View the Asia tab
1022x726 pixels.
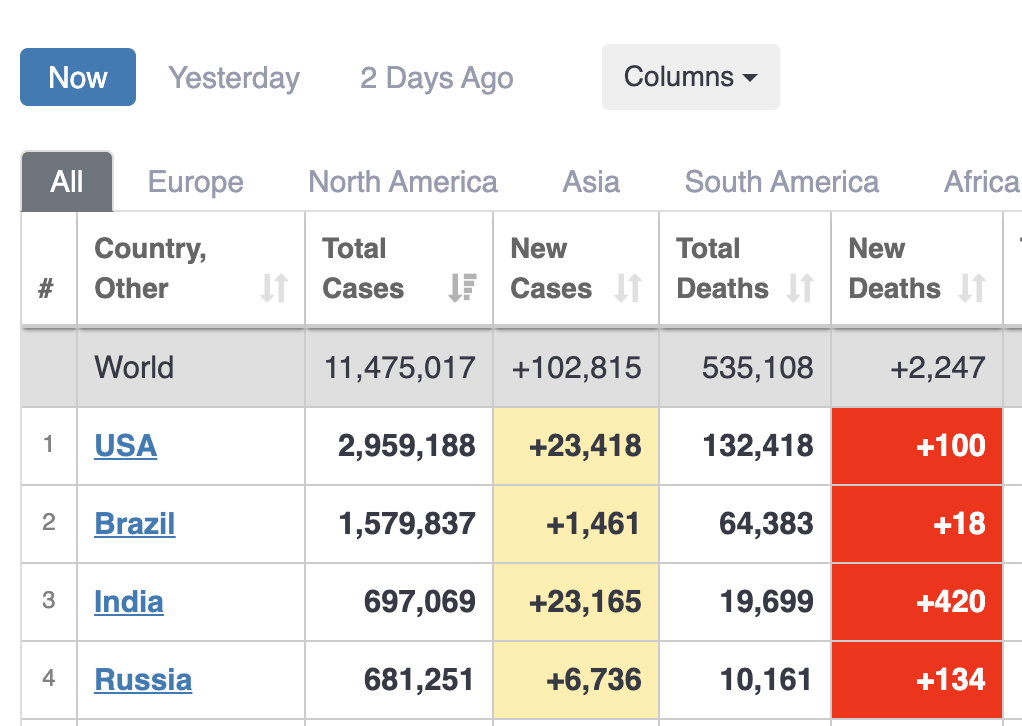click(591, 182)
